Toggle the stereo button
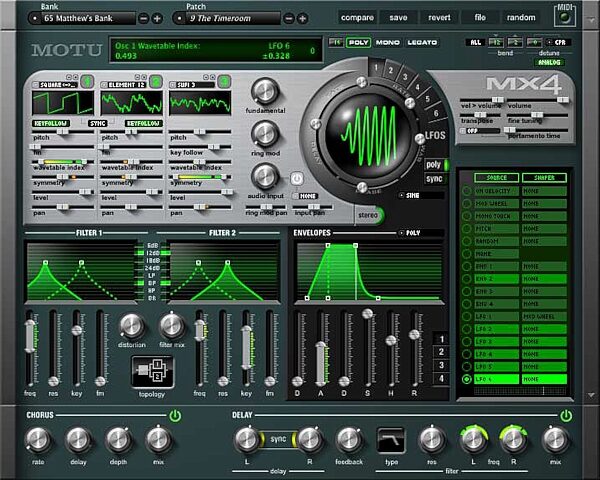This screenshot has width=600, height=480. point(368,215)
